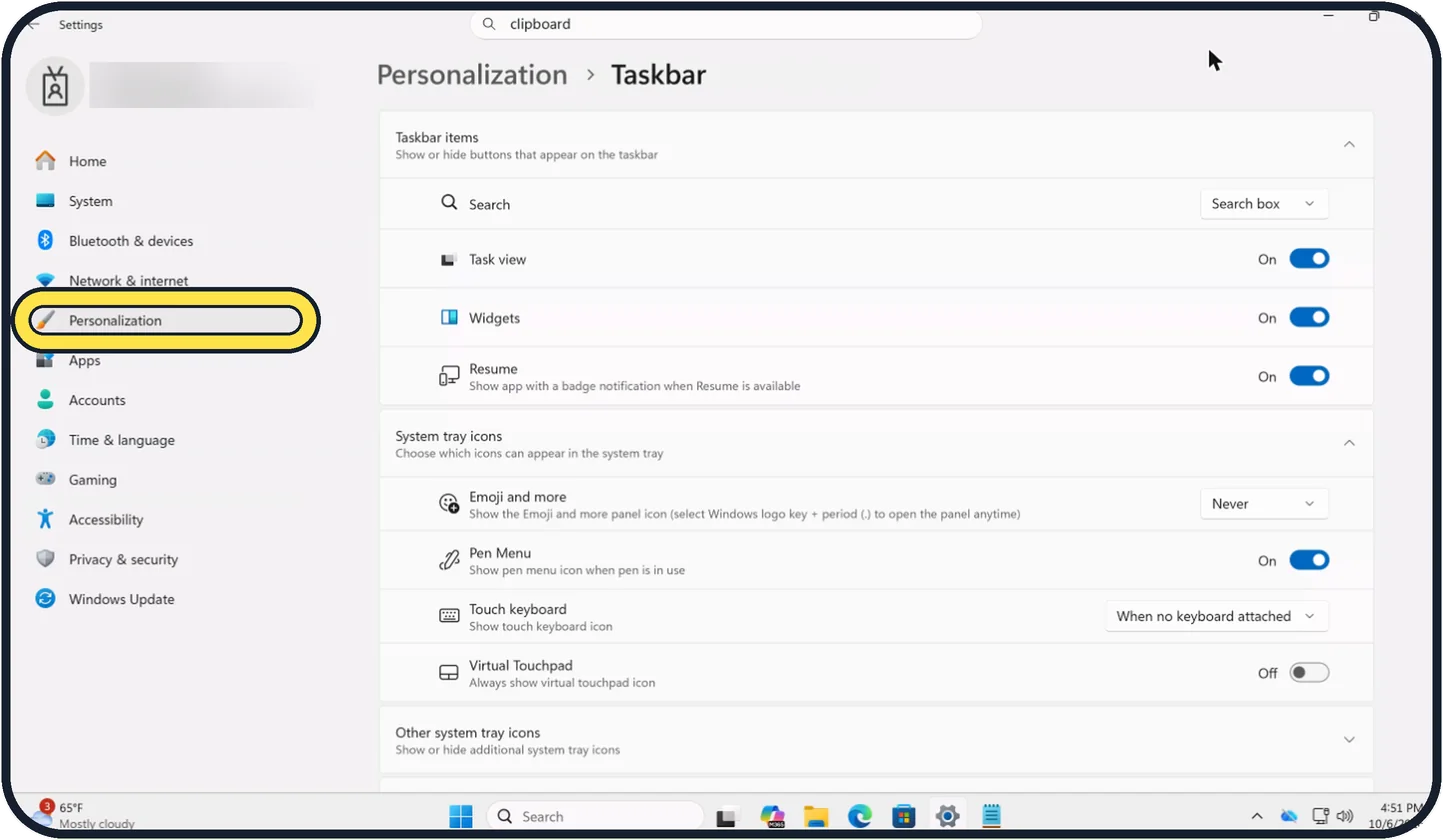Open the Touch keyboard dropdown
Image resolution: width=1443 pixels, height=840 pixels.
pos(1216,616)
